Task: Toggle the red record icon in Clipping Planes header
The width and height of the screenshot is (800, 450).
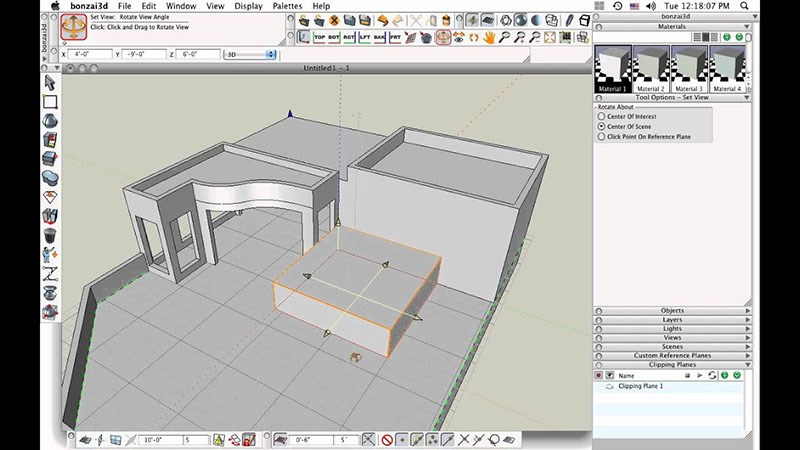Action: click(598, 376)
